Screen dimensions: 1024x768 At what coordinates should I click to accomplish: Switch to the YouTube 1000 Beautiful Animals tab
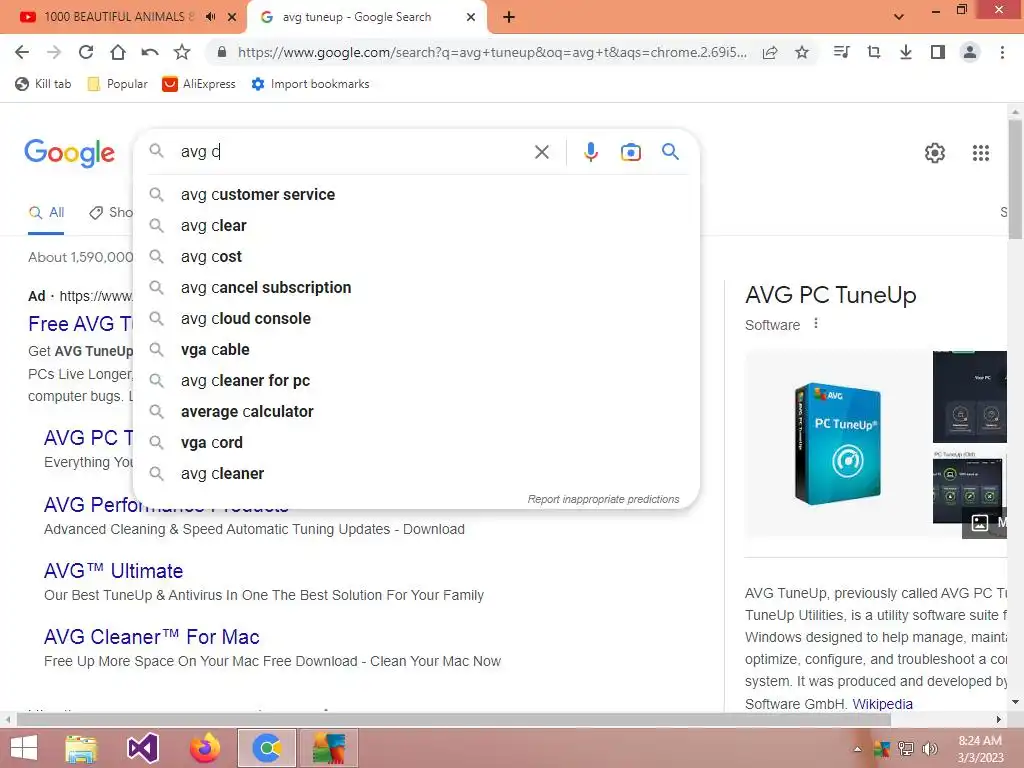coord(118,17)
